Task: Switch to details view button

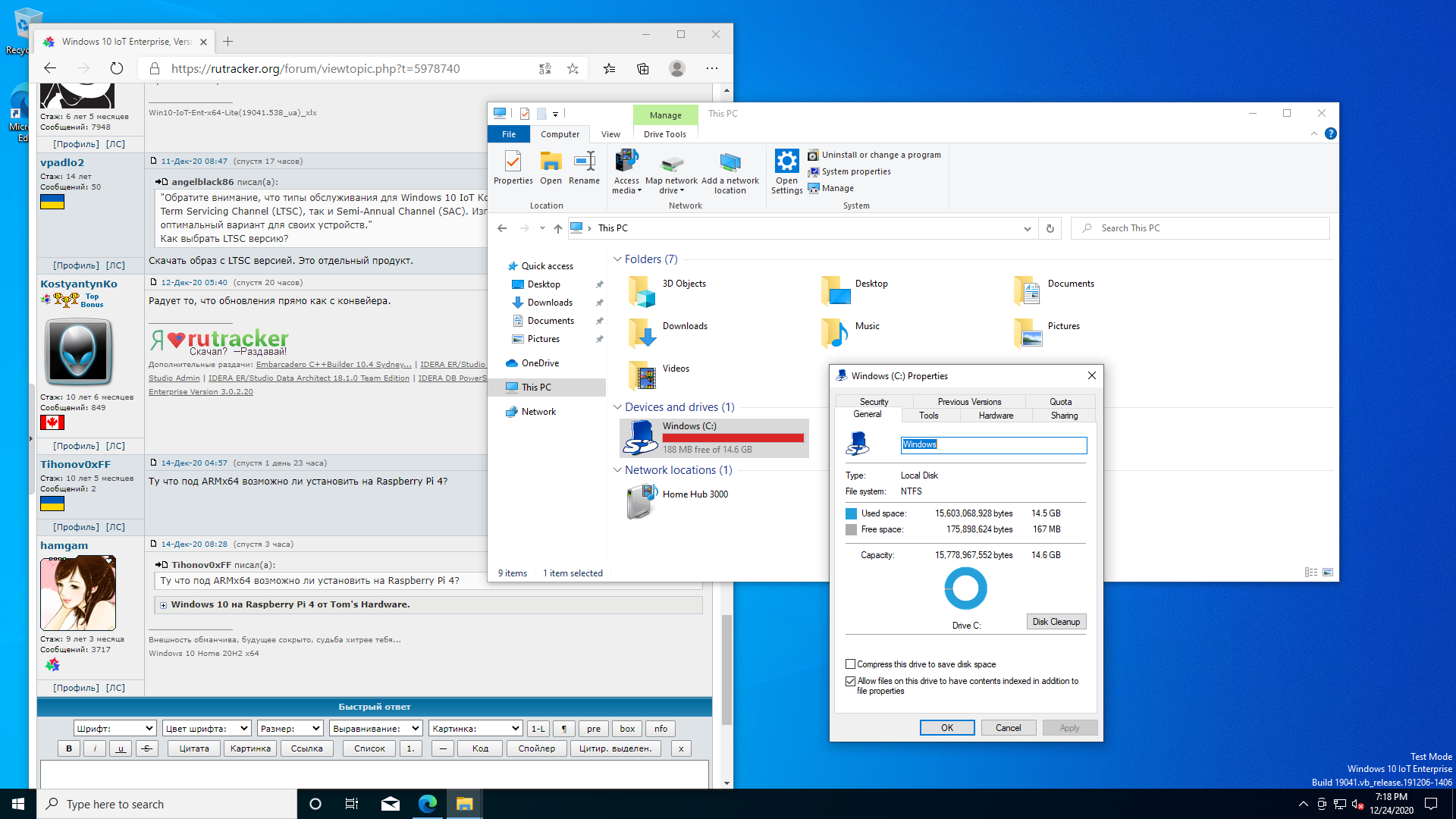Action: pyautogui.click(x=1311, y=573)
